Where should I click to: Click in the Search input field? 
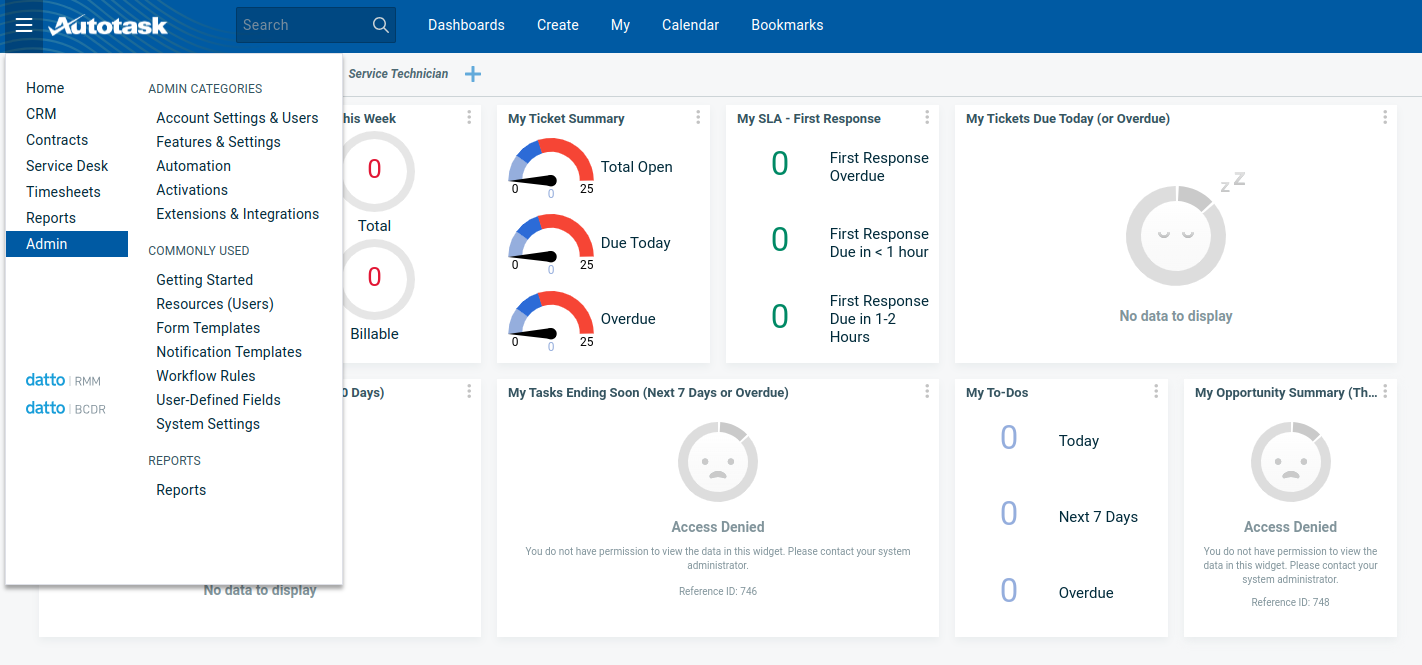click(x=300, y=25)
